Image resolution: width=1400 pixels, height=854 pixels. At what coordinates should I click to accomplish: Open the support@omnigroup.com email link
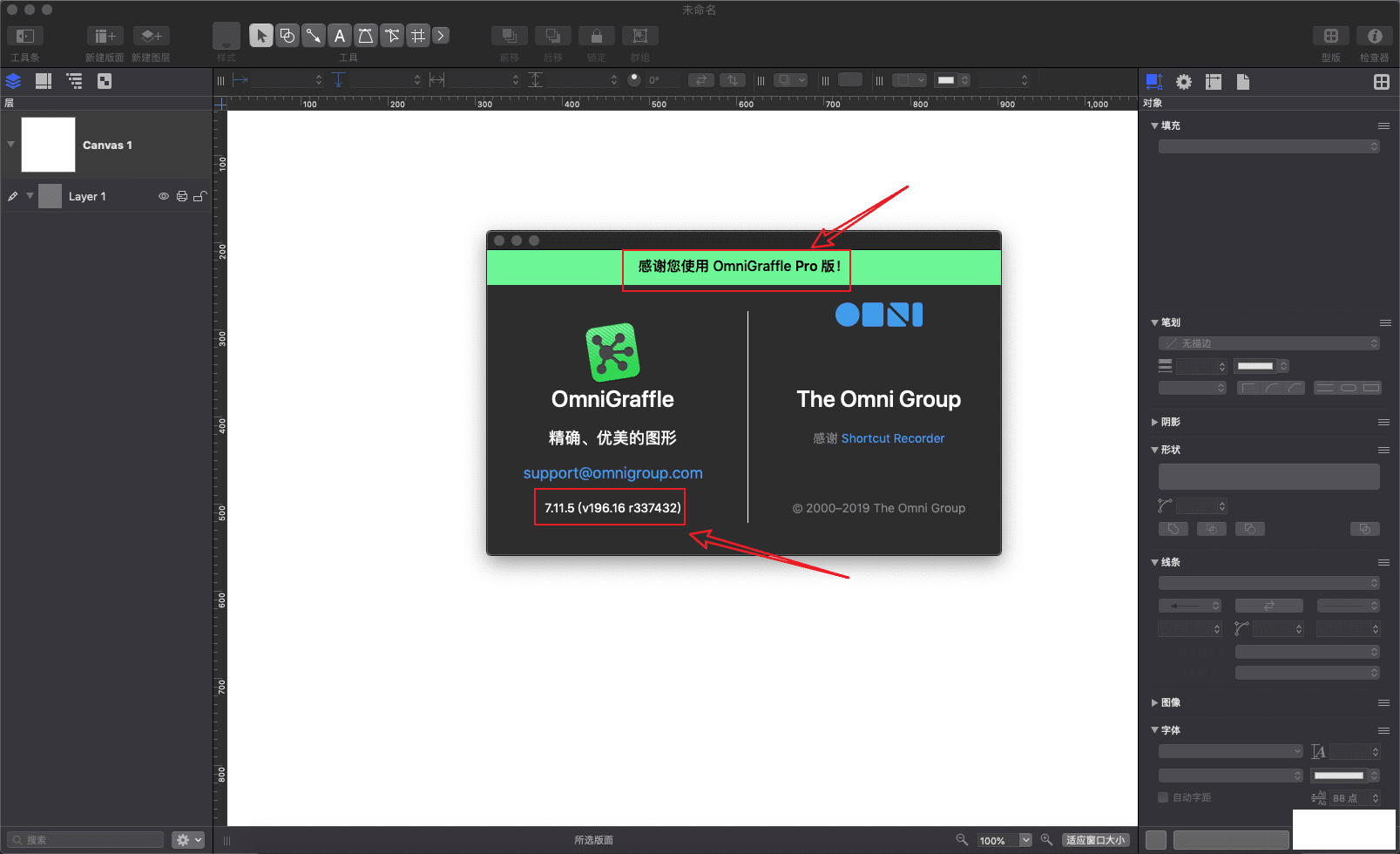(x=613, y=473)
